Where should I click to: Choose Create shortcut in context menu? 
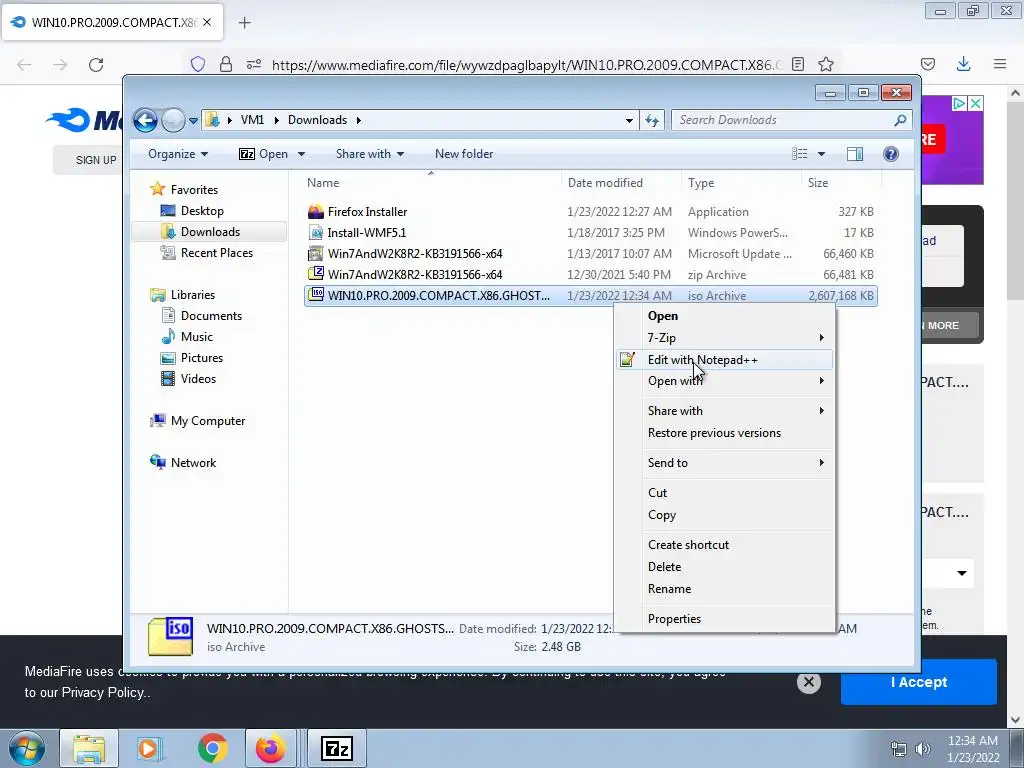(x=725, y=545)
